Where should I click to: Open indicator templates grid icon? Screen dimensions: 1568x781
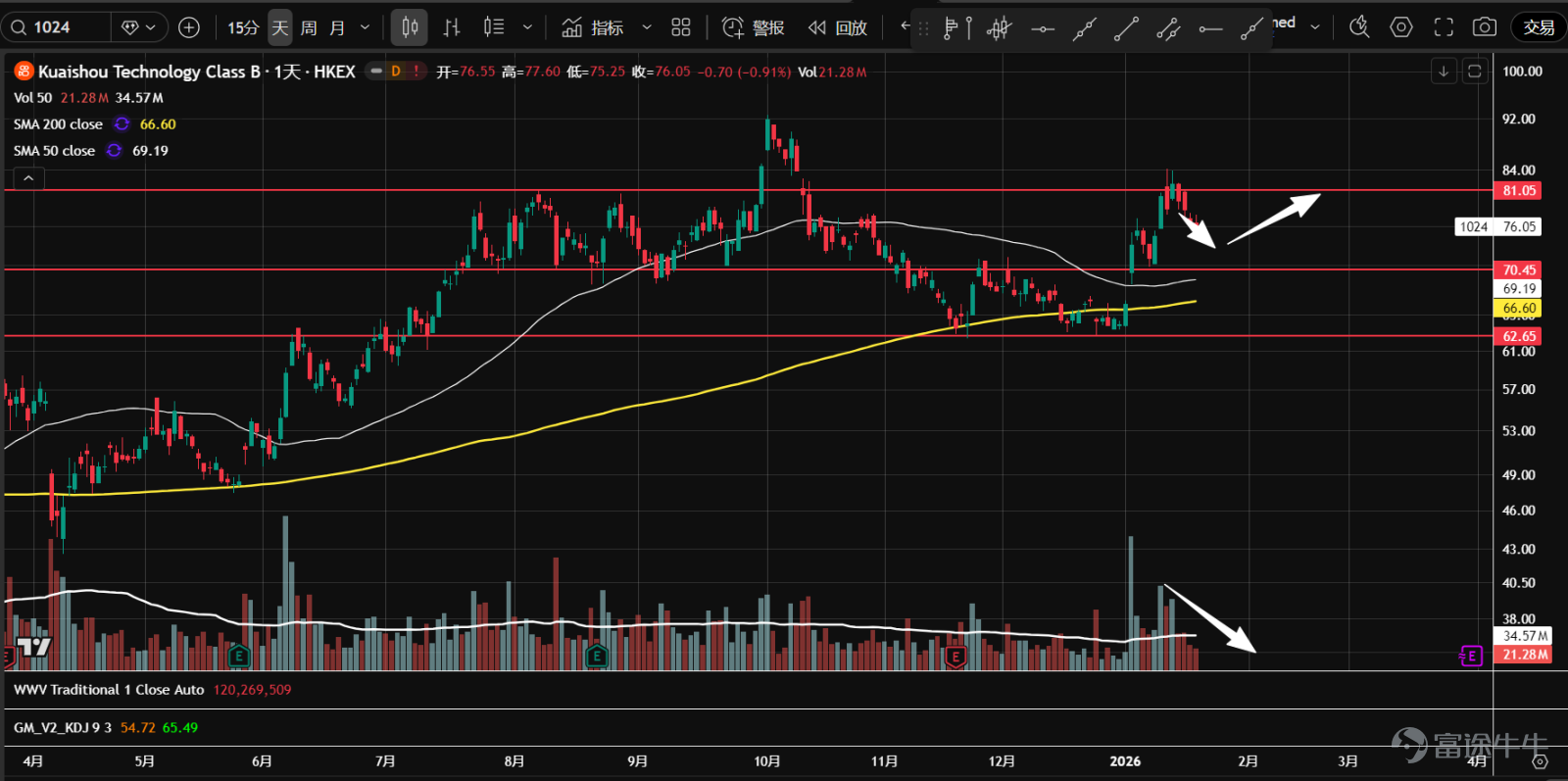[x=681, y=27]
